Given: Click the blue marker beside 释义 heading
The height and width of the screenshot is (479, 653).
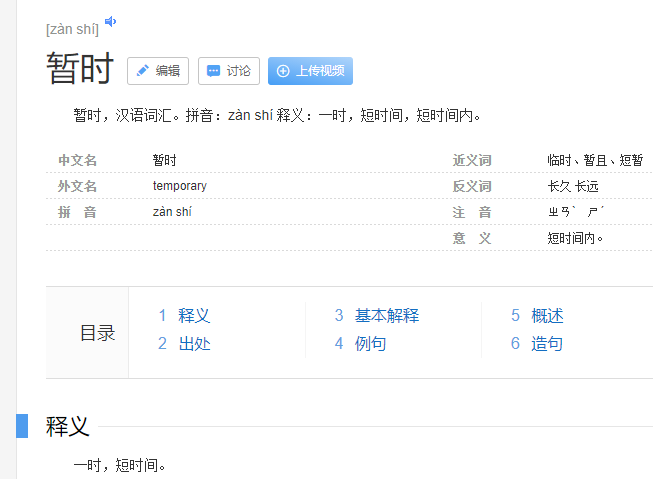Looking at the screenshot, I should click(x=22, y=426).
